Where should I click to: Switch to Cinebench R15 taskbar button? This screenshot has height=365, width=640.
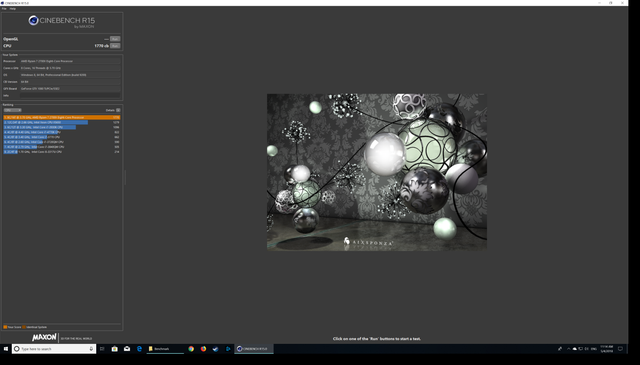tap(253, 349)
